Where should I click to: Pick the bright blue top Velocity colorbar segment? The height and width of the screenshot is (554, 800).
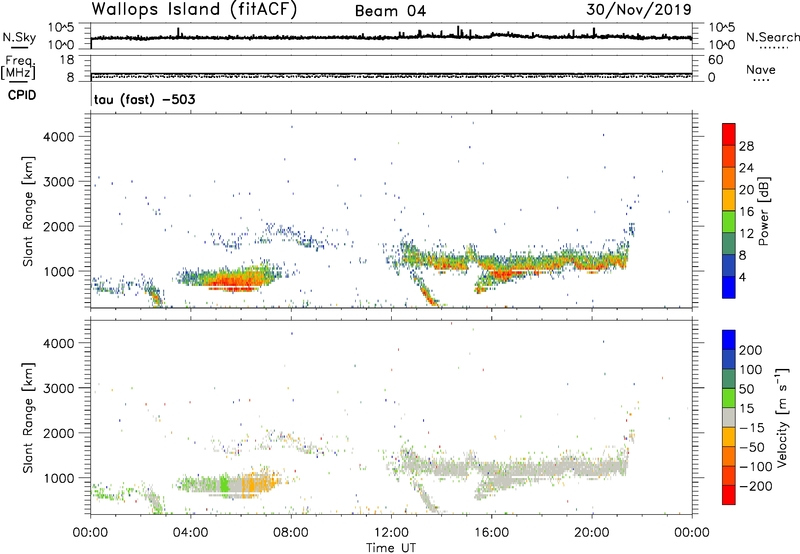point(729,340)
